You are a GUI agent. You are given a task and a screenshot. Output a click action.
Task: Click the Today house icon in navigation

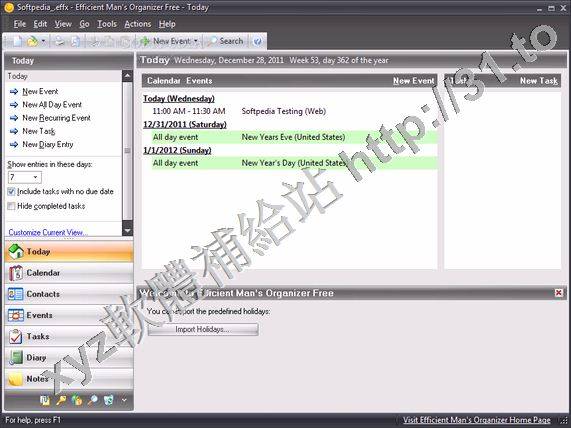16,252
